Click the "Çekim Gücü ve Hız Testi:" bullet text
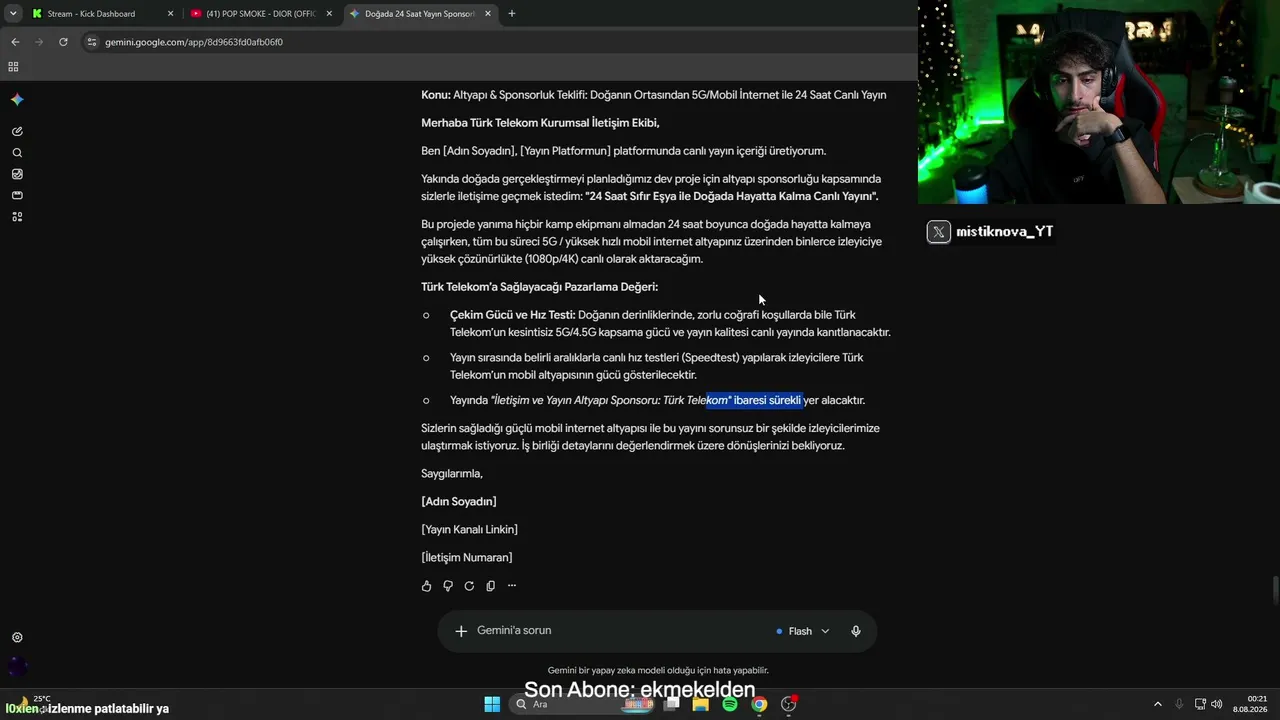Image resolution: width=1280 pixels, height=720 pixels. [x=513, y=315]
